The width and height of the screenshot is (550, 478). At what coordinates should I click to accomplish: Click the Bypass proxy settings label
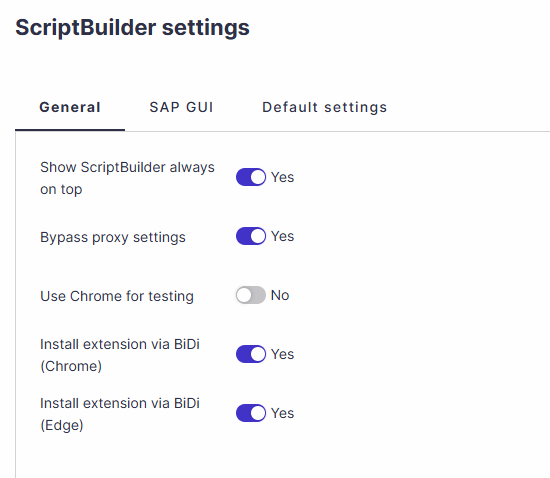(113, 237)
